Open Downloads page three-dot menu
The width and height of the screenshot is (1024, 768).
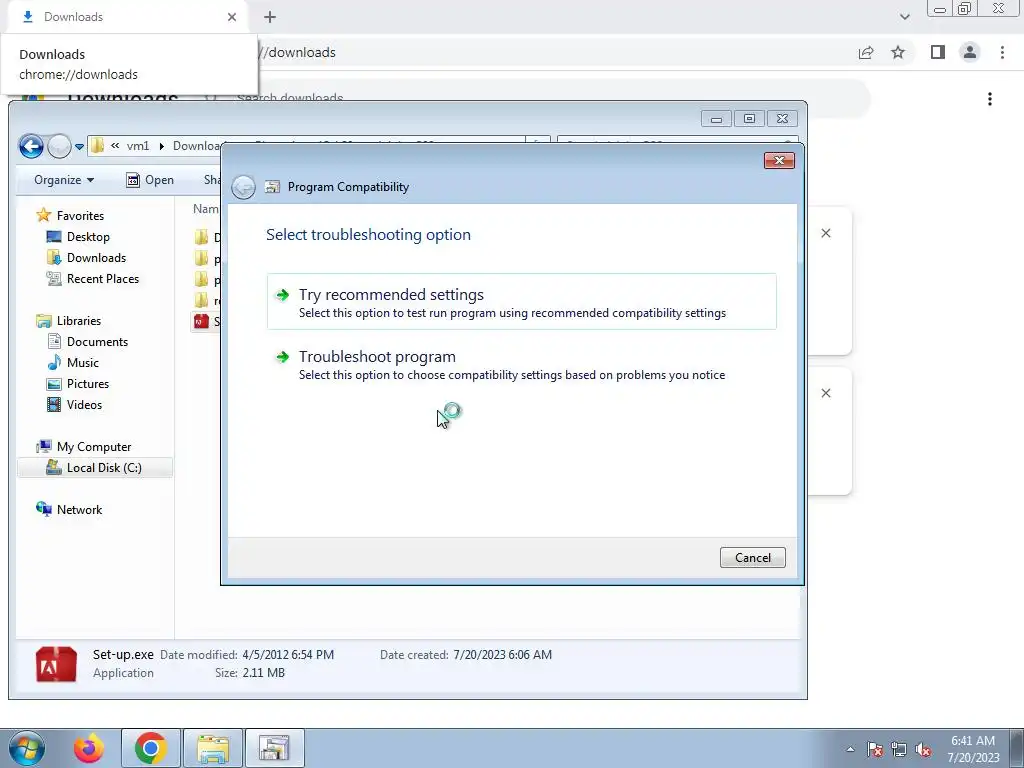[990, 99]
